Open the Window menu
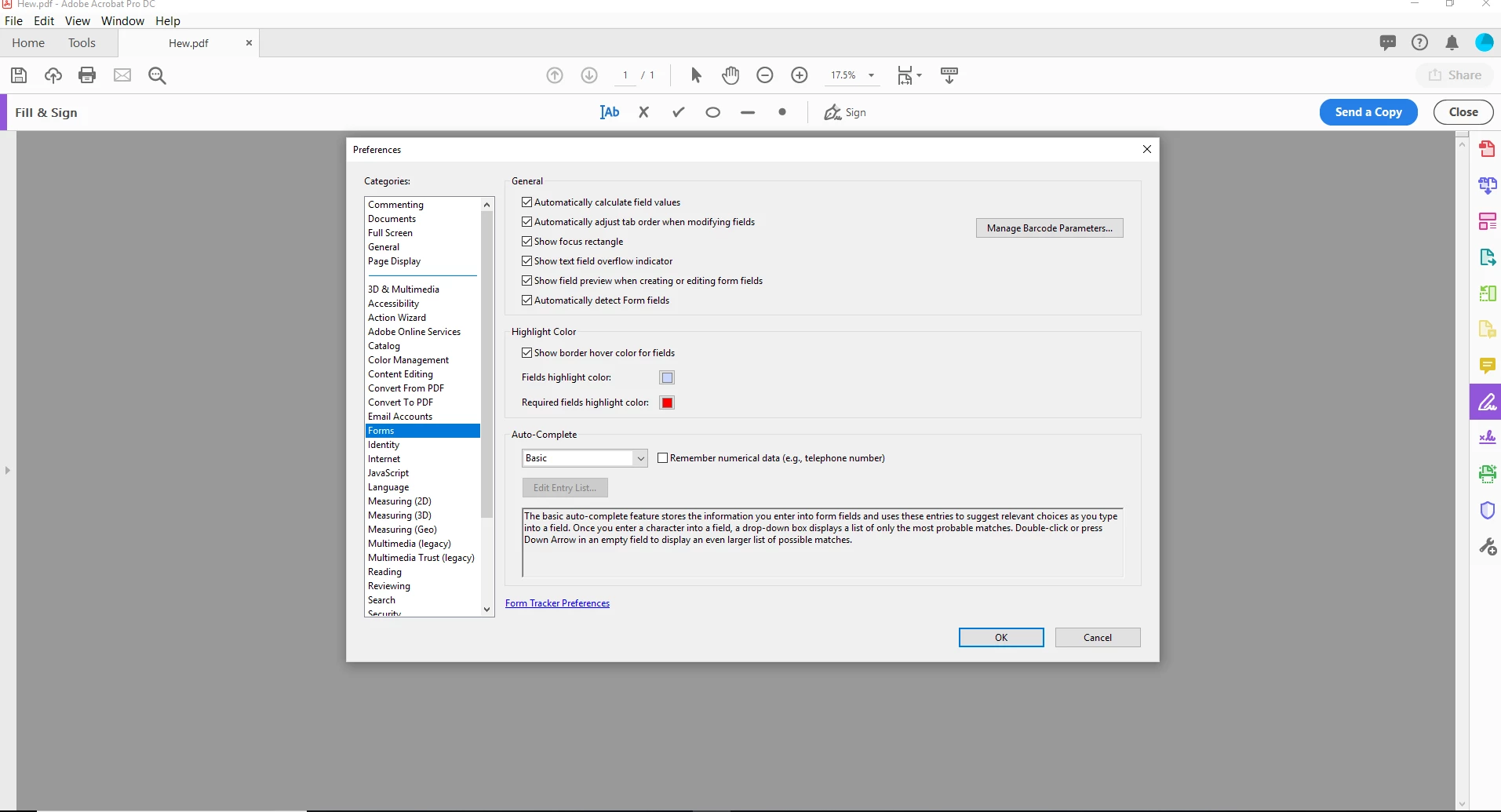This screenshot has height=812, width=1501. coord(122,21)
